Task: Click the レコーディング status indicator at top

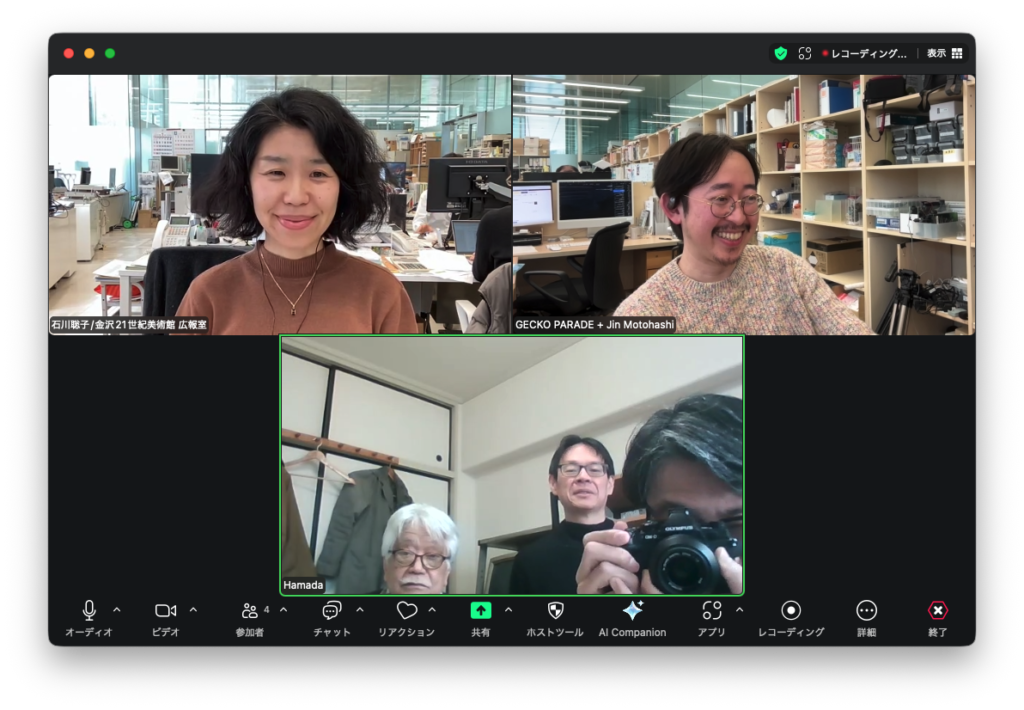Action: click(864, 53)
